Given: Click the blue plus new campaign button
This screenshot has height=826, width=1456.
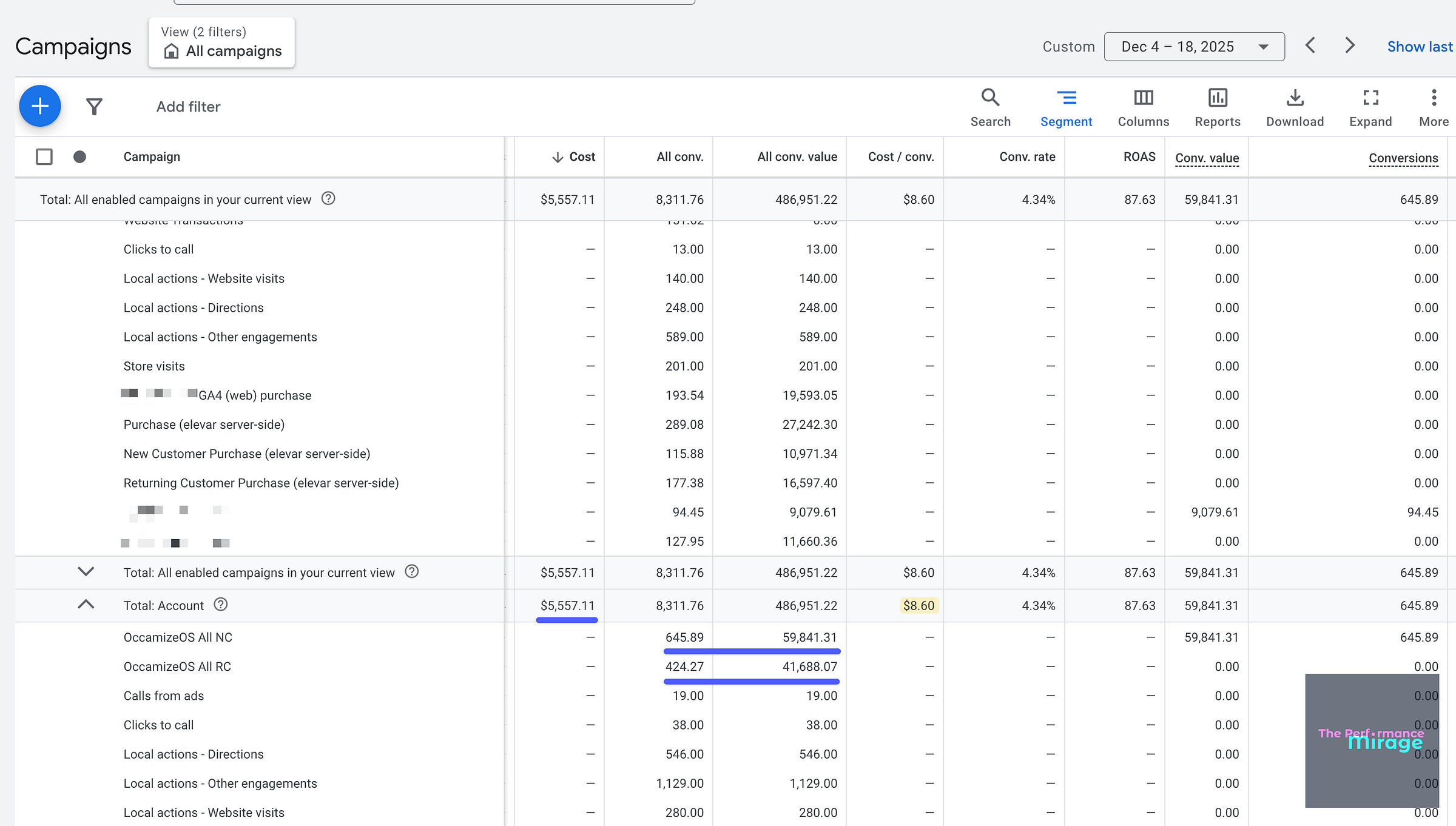Looking at the screenshot, I should point(40,106).
